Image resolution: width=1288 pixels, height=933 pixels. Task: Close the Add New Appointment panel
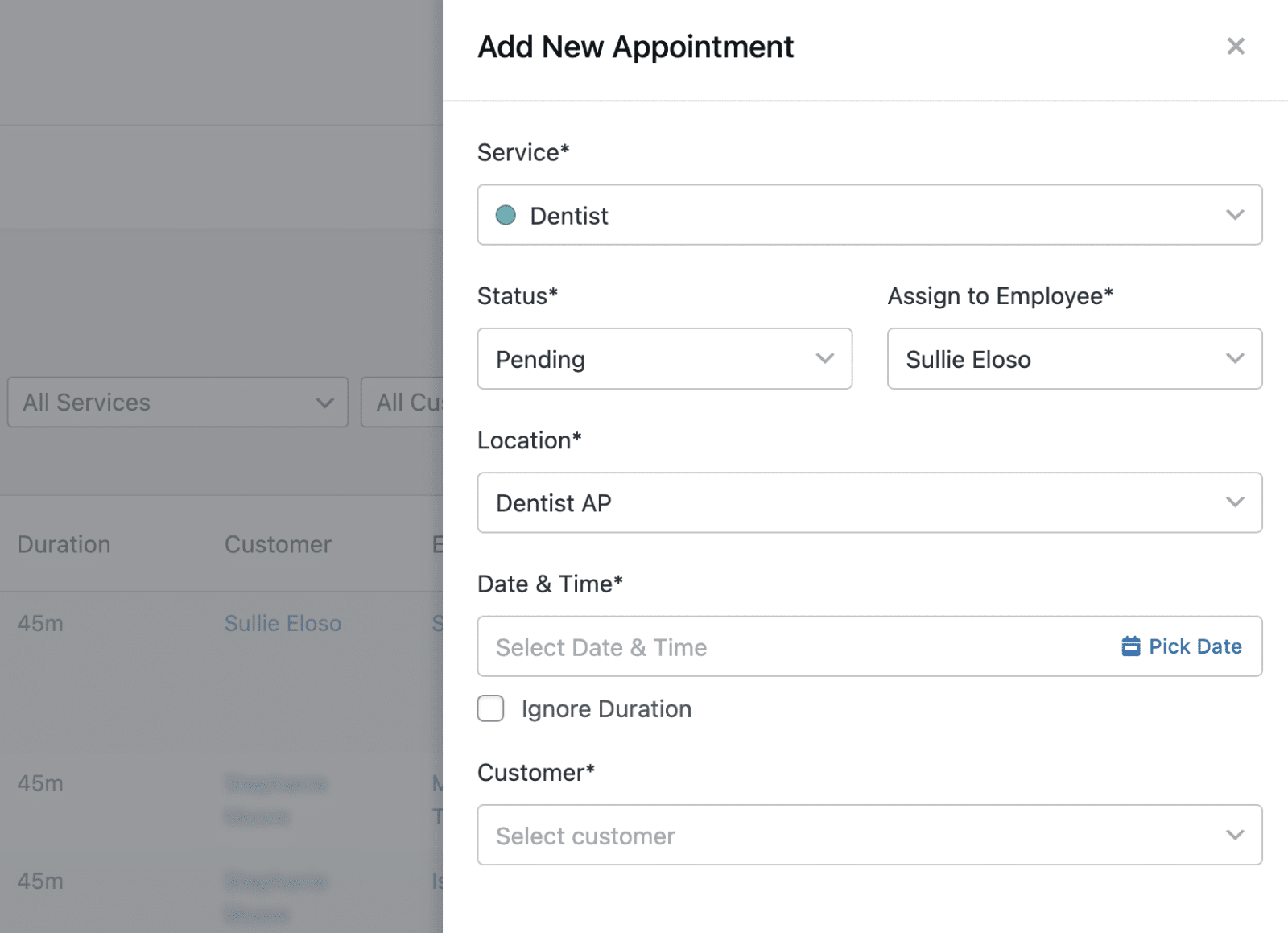[1235, 47]
